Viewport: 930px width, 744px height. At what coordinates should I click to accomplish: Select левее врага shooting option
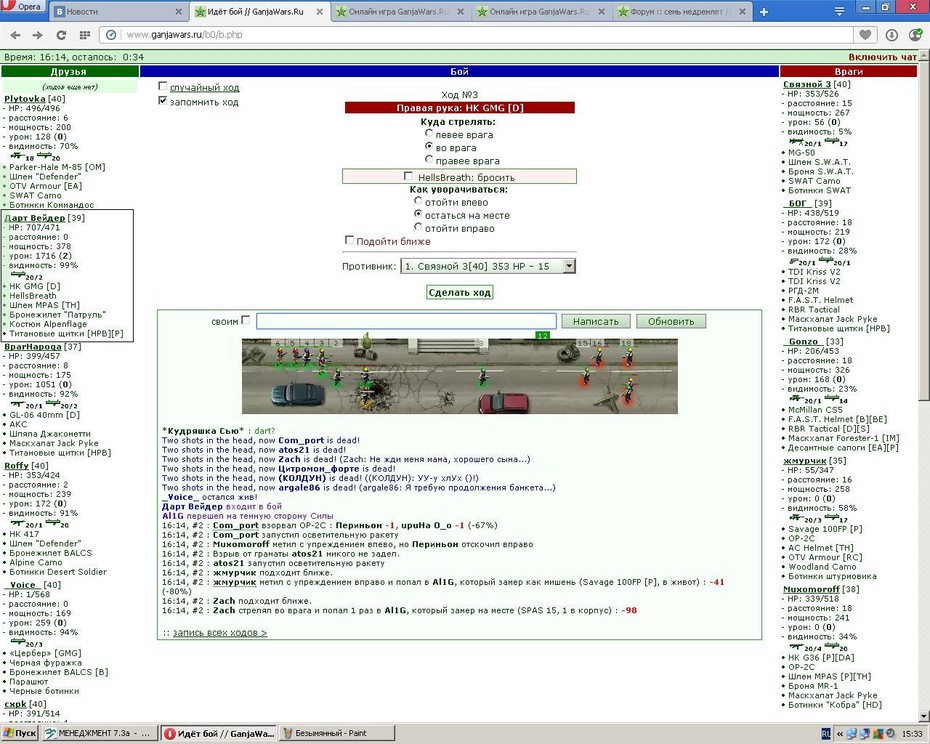click(429, 133)
